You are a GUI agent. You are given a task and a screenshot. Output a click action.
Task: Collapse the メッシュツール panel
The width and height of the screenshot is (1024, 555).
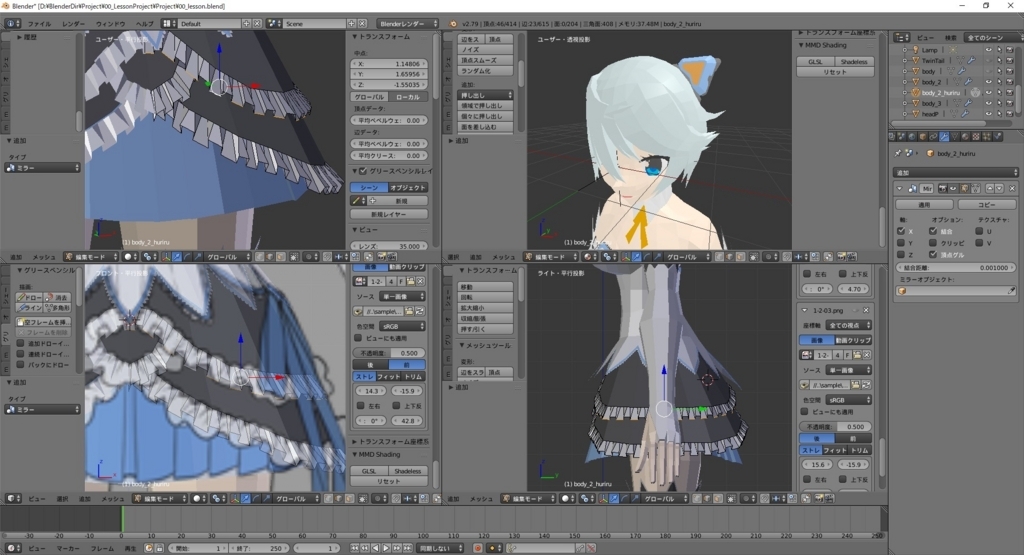tap(462, 345)
